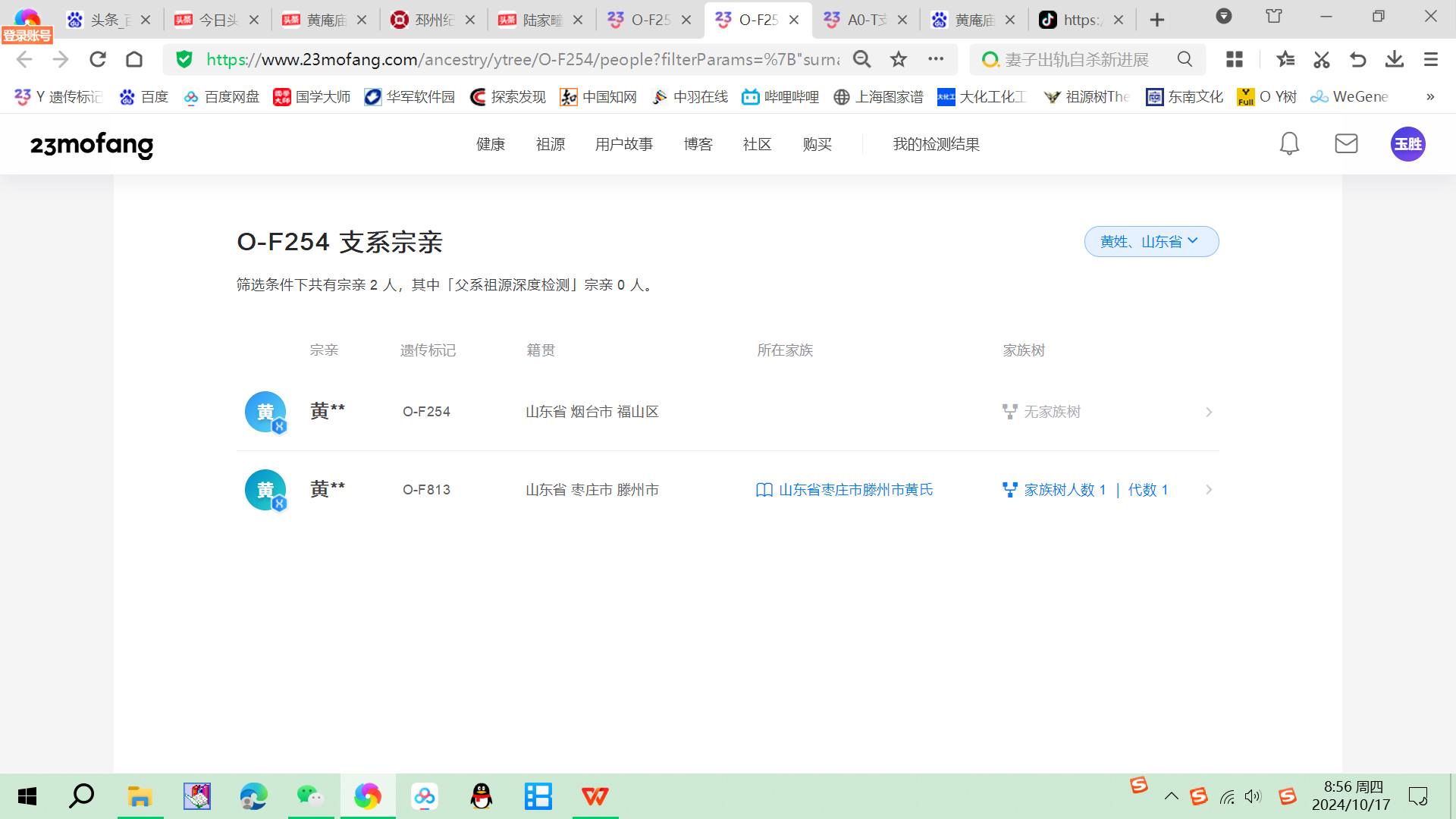Click the 23mofang logo
The height and width of the screenshot is (819, 1456).
tap(92, 144)
